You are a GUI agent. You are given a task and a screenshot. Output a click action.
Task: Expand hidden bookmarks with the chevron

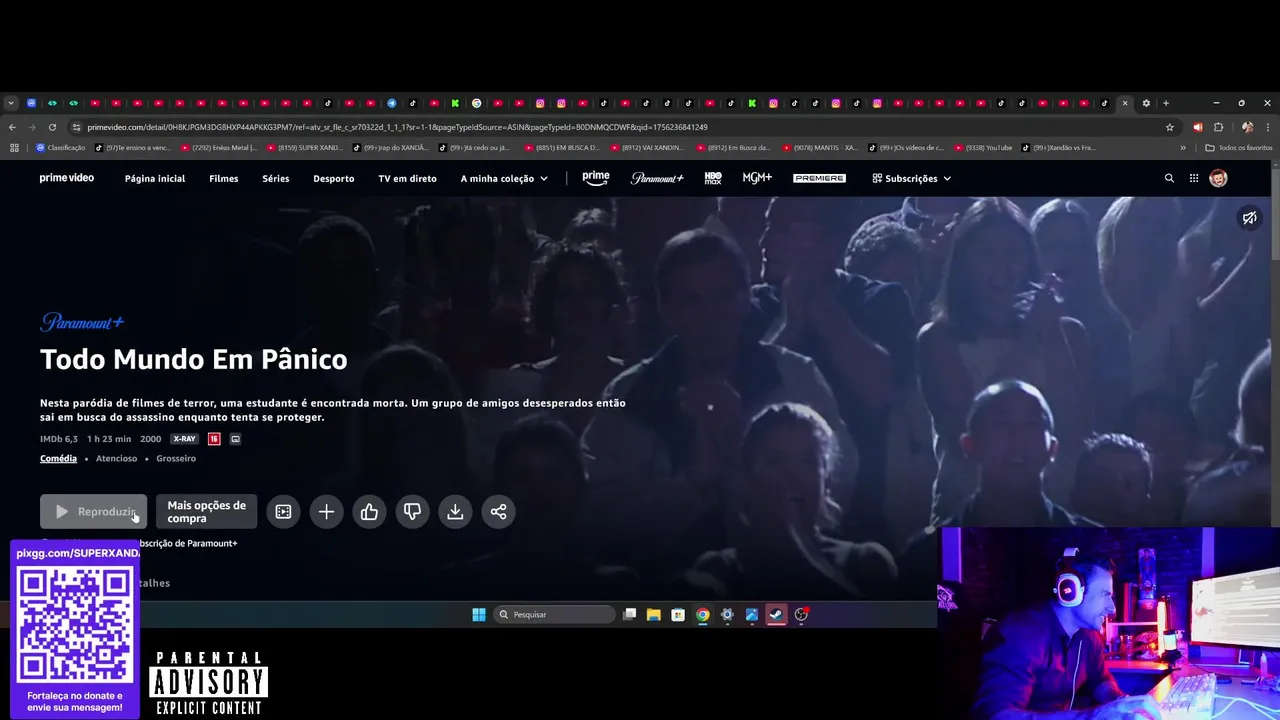pos(1183,148)
